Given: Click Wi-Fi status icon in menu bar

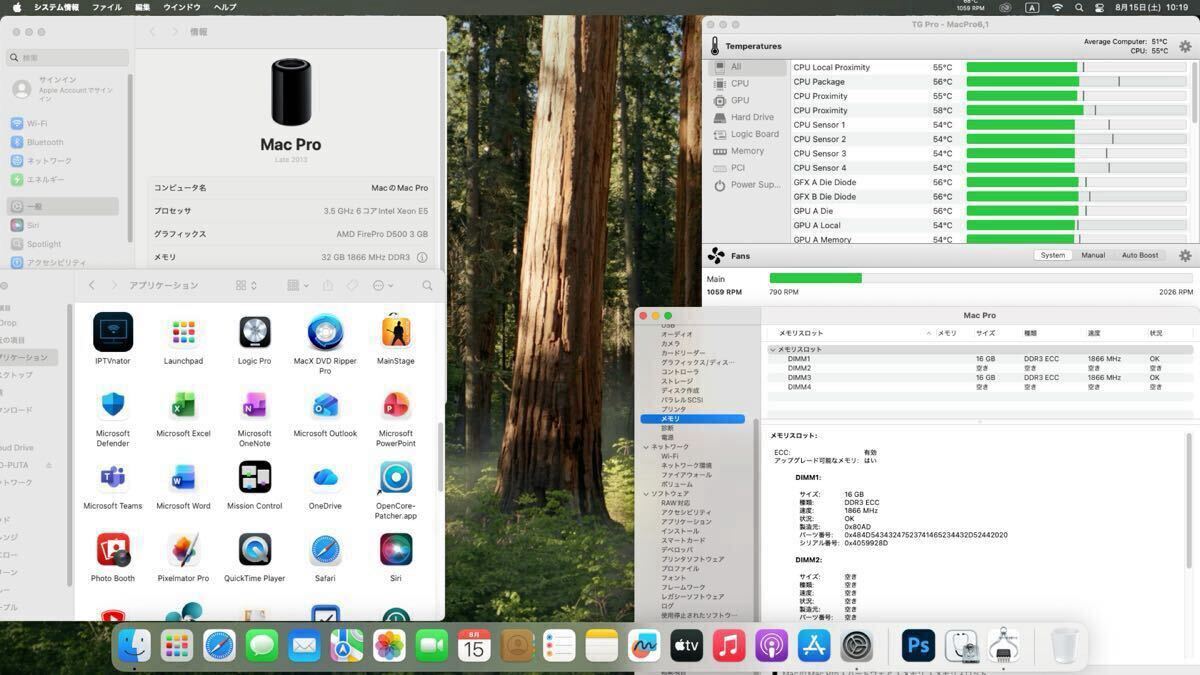Looking at the screenshot, I should click(1057, 7).
